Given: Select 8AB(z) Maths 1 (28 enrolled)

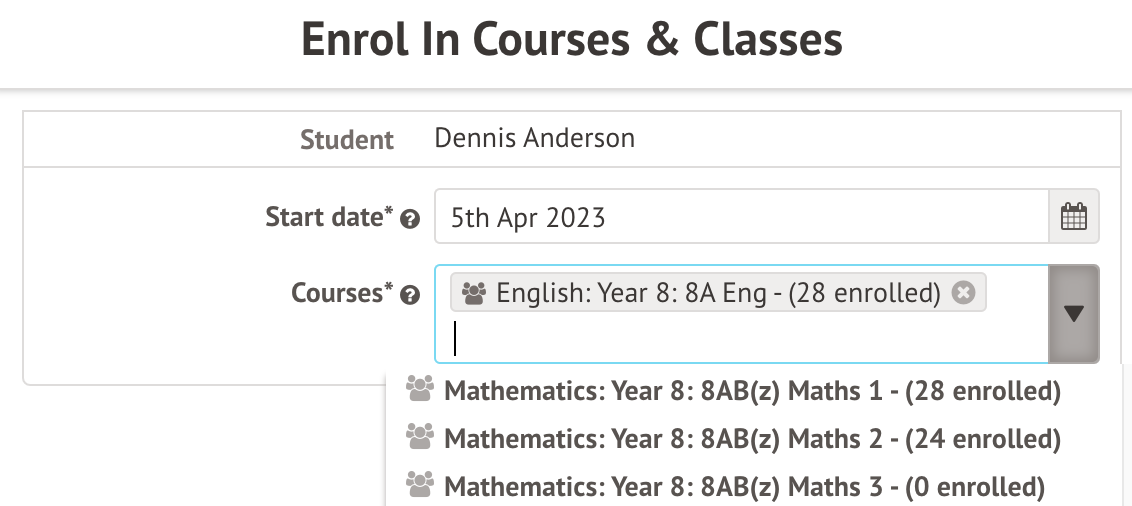Looking at the screenshot, I should pyautogui.click(x=751, y=391).
